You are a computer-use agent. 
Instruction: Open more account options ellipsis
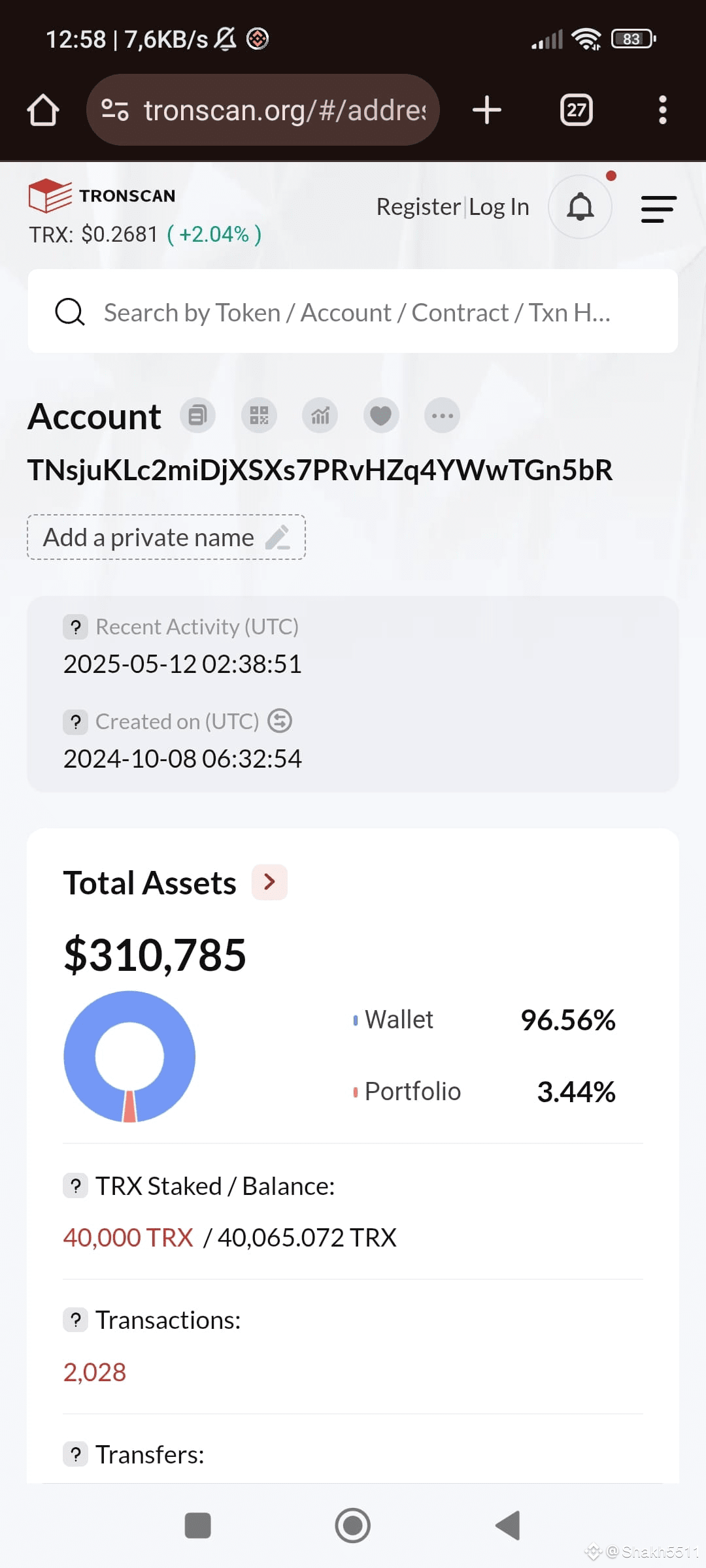(x=442, y=416)
